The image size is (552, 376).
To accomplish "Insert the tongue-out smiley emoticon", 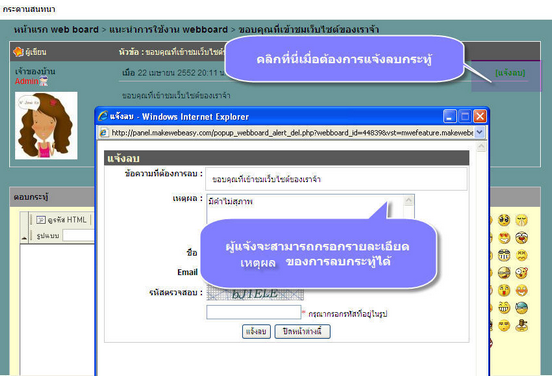I will [504, 290].
